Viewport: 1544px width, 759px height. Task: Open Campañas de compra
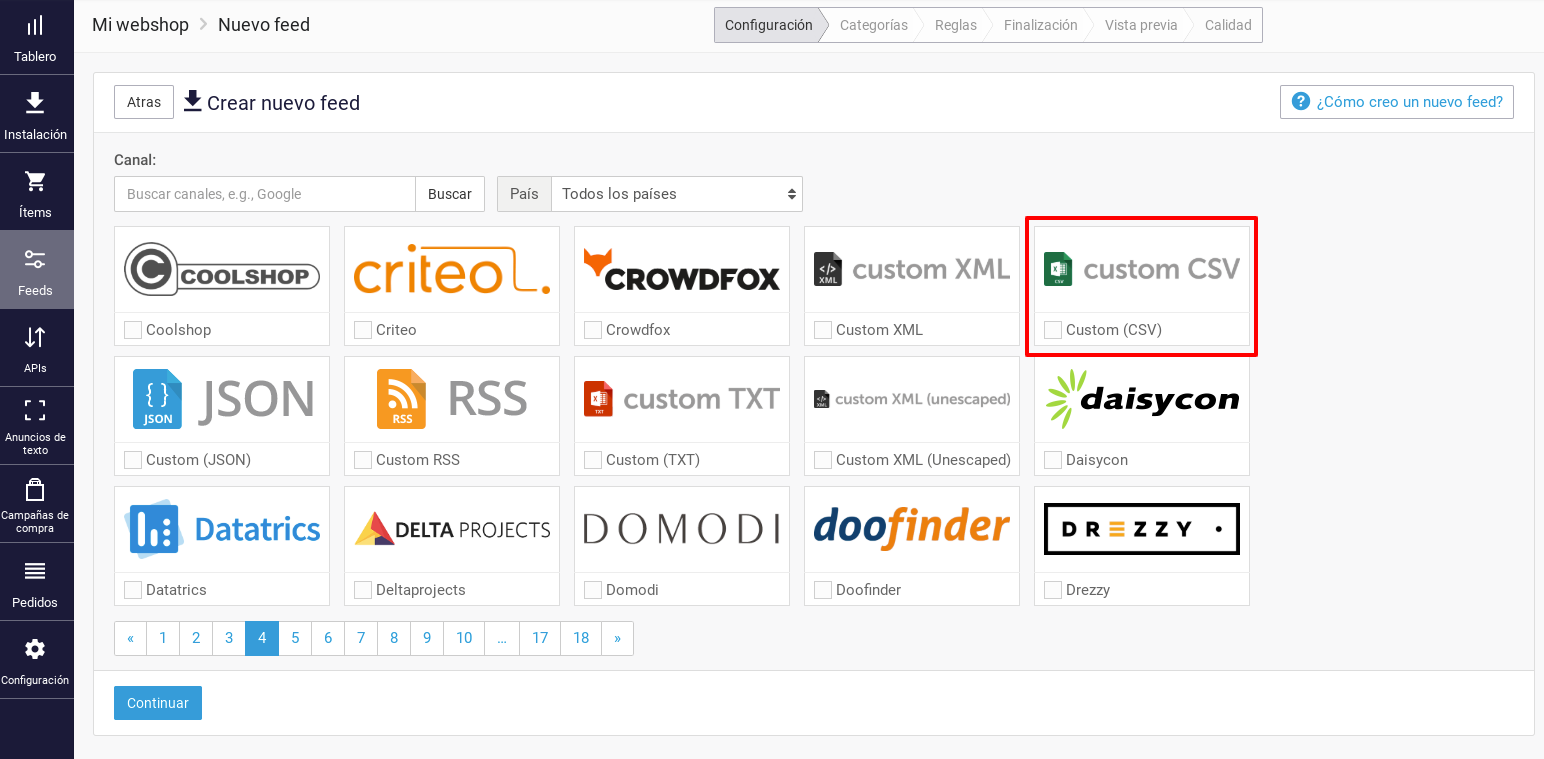tap(36, 503)
